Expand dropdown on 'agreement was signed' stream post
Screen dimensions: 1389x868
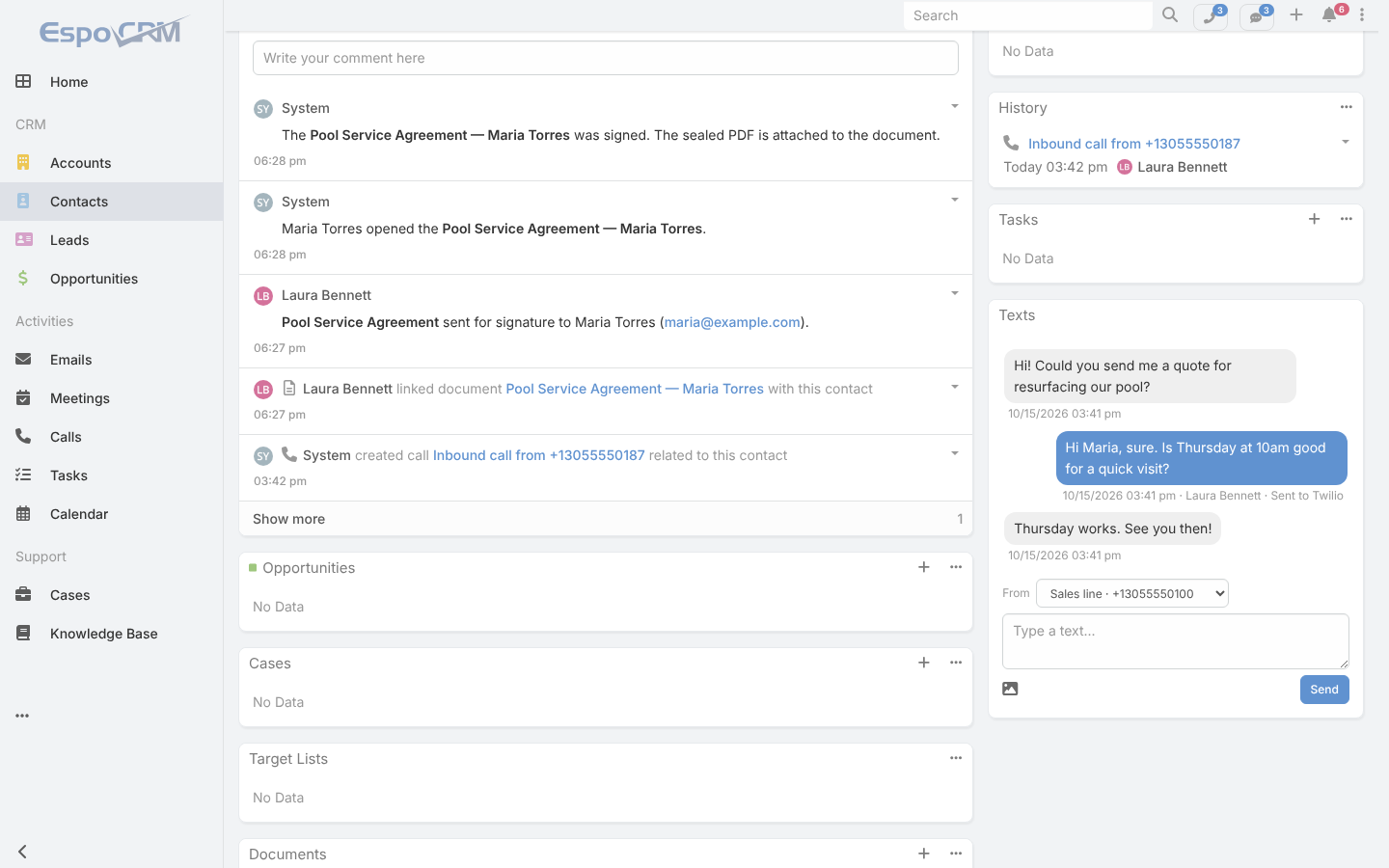[x=955, y=106]
